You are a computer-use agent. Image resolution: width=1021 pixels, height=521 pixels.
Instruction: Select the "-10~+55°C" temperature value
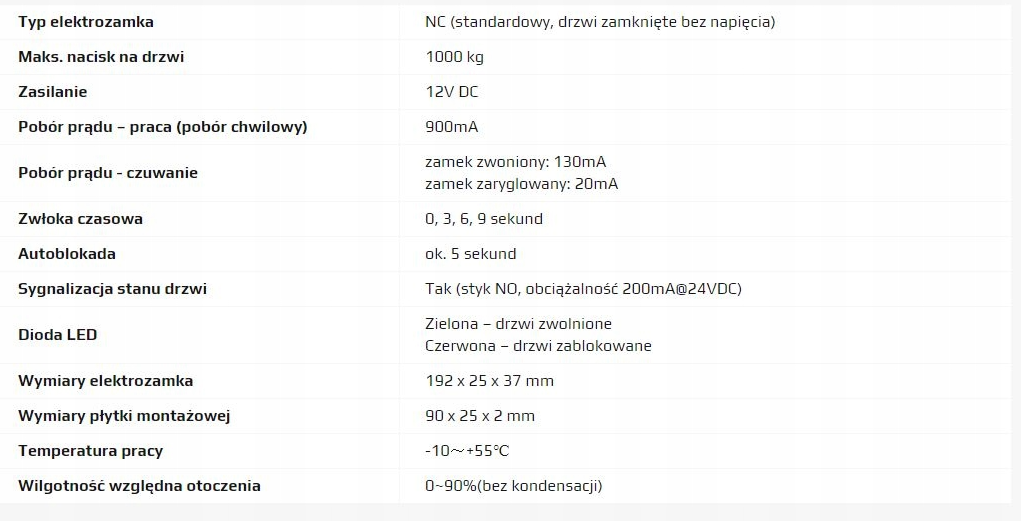point(467,451)
